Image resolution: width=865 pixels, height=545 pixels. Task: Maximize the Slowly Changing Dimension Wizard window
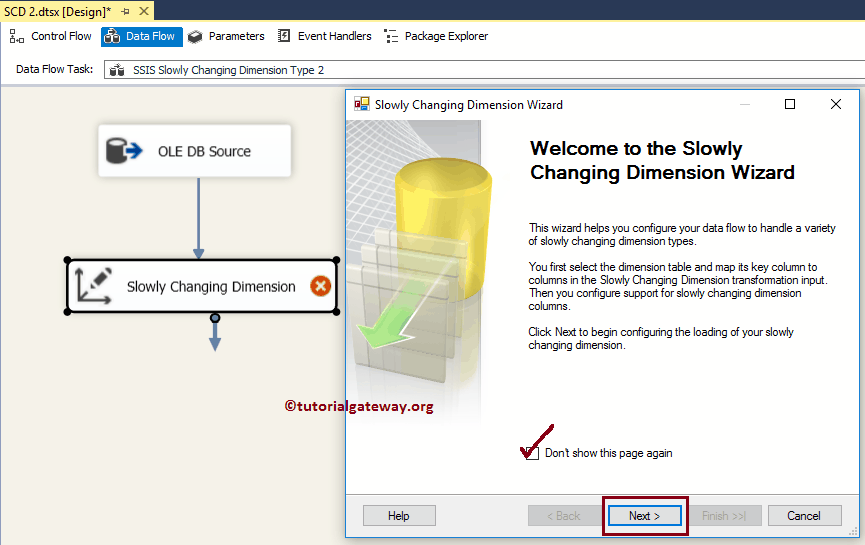click(790, 104)
